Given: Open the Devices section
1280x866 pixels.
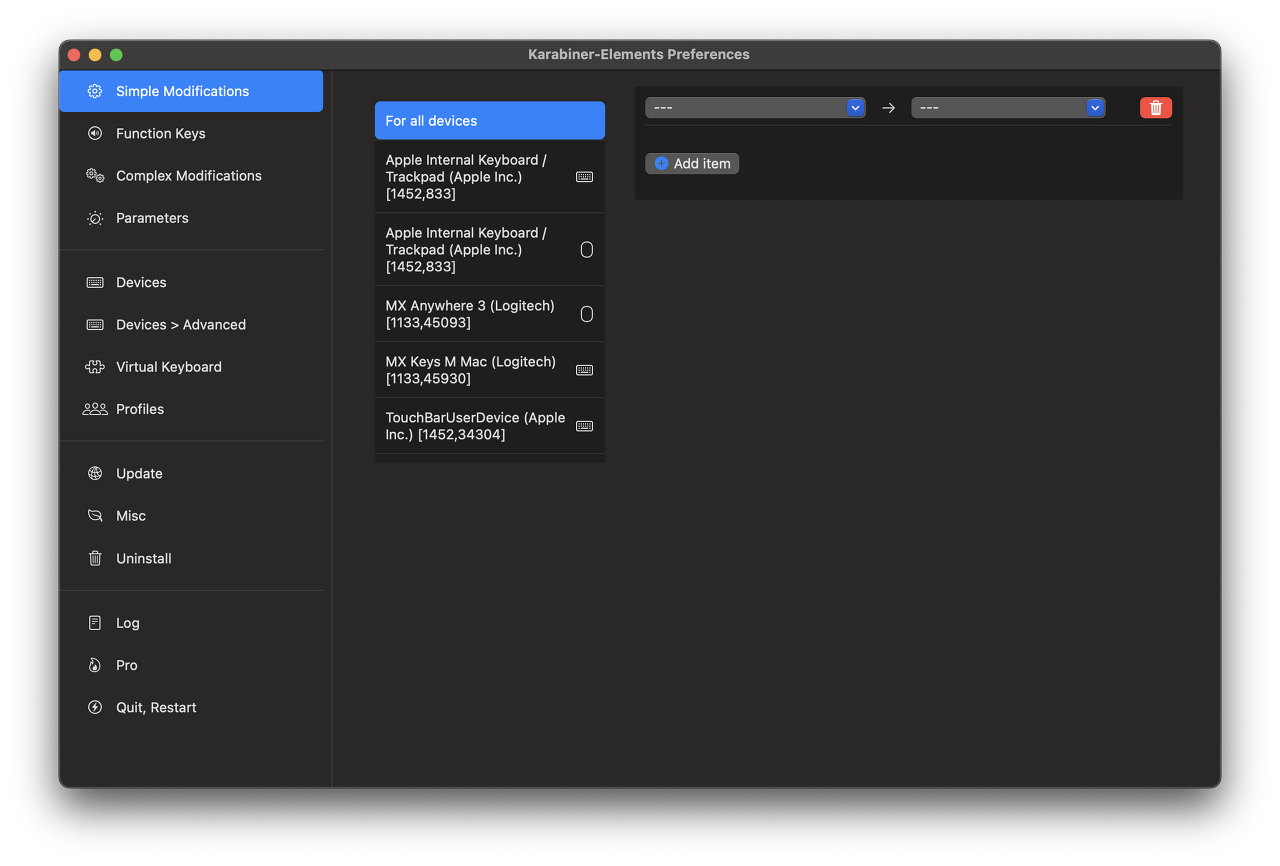Looking at the screenshot, I should point(191,283).
